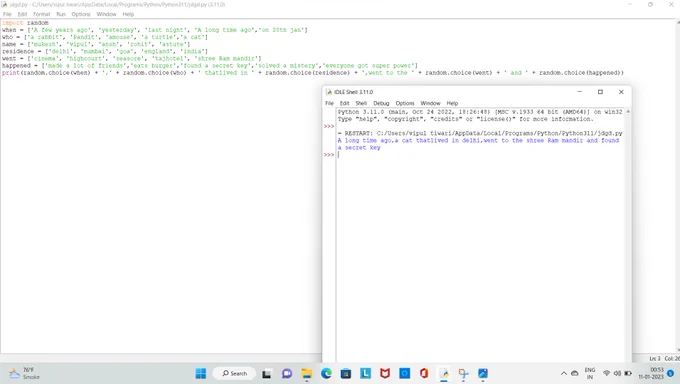Click the 'A long time ago' shell output line
This screenshot has width=680, height=384.
coord(478,141)
